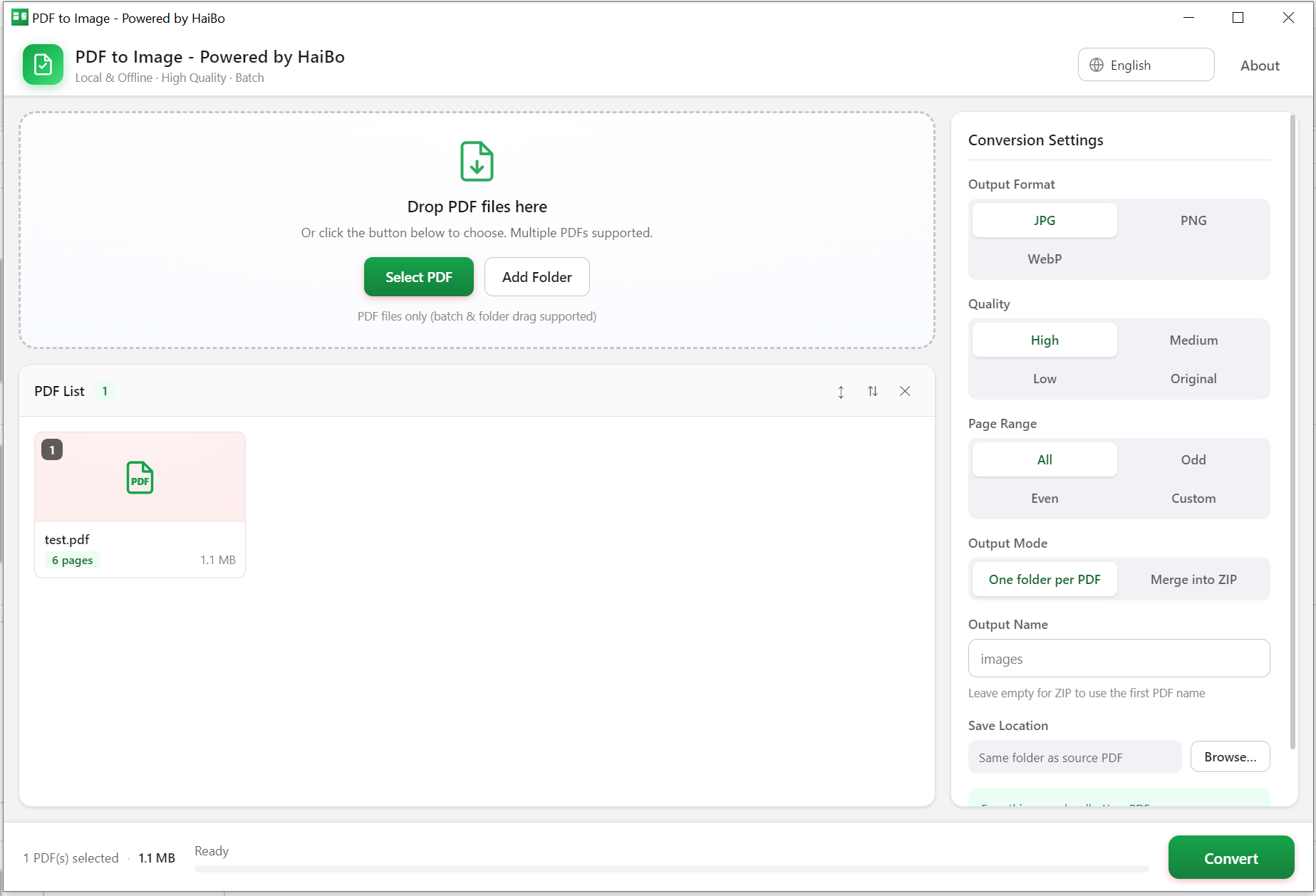Choose Even pages range
This screenshot has width=1316, height=896.
(1045, 498)
